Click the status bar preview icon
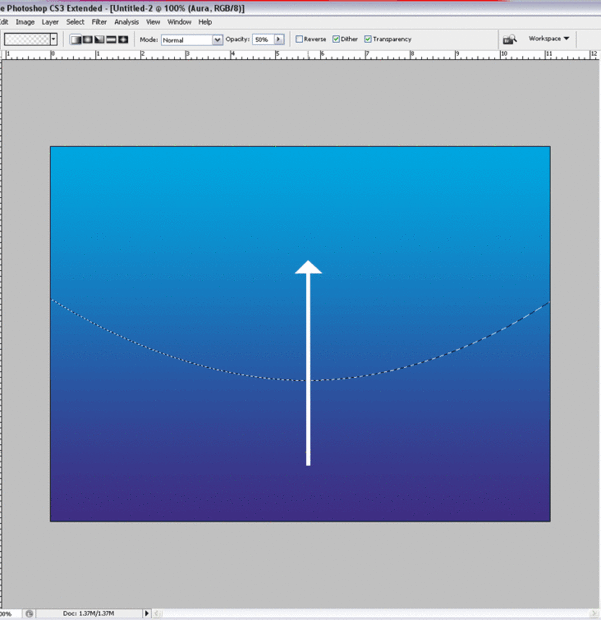Image resolution: width=601 pixels, height=620 pixels. coord(29,613)
